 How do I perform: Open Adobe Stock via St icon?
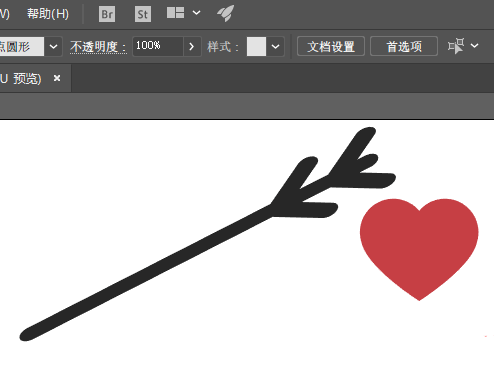pyautogui.click(x=143, y=14)
